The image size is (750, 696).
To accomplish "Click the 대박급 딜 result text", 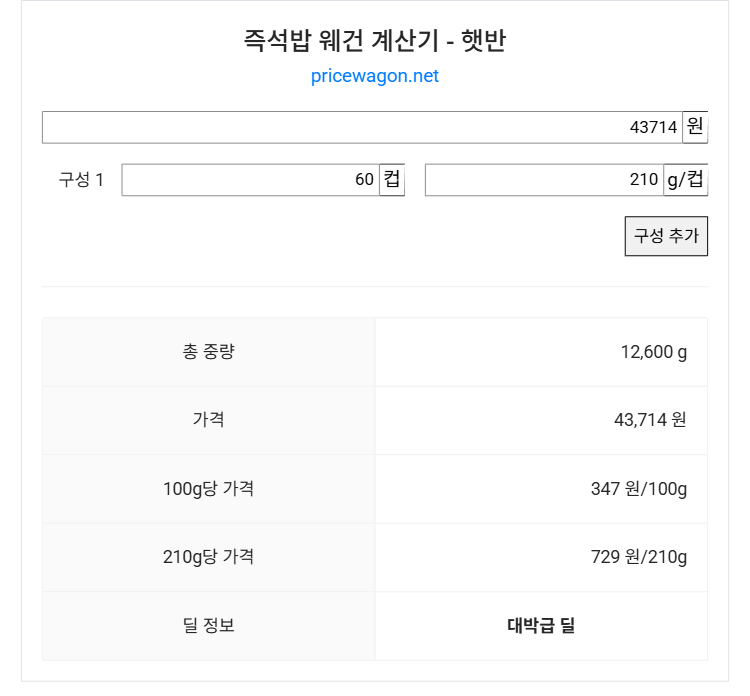I will click(541, 626).
